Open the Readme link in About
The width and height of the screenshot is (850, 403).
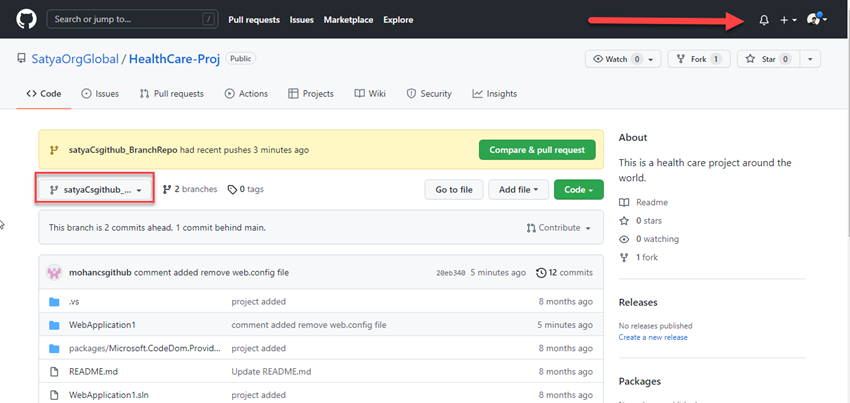(643, 202)
